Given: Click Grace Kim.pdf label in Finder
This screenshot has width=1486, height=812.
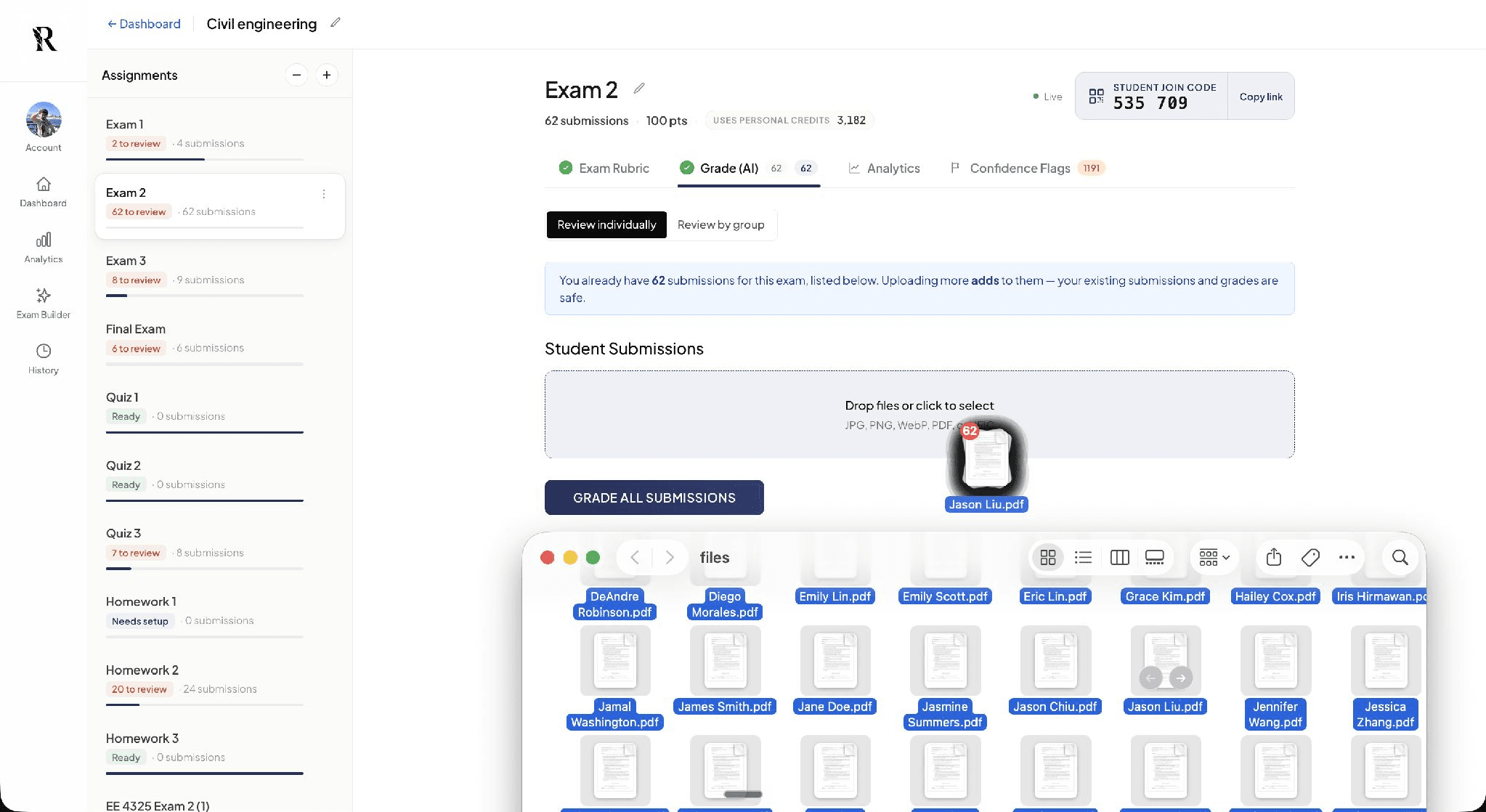Looking at the screenshot, I should point(1165,596).
